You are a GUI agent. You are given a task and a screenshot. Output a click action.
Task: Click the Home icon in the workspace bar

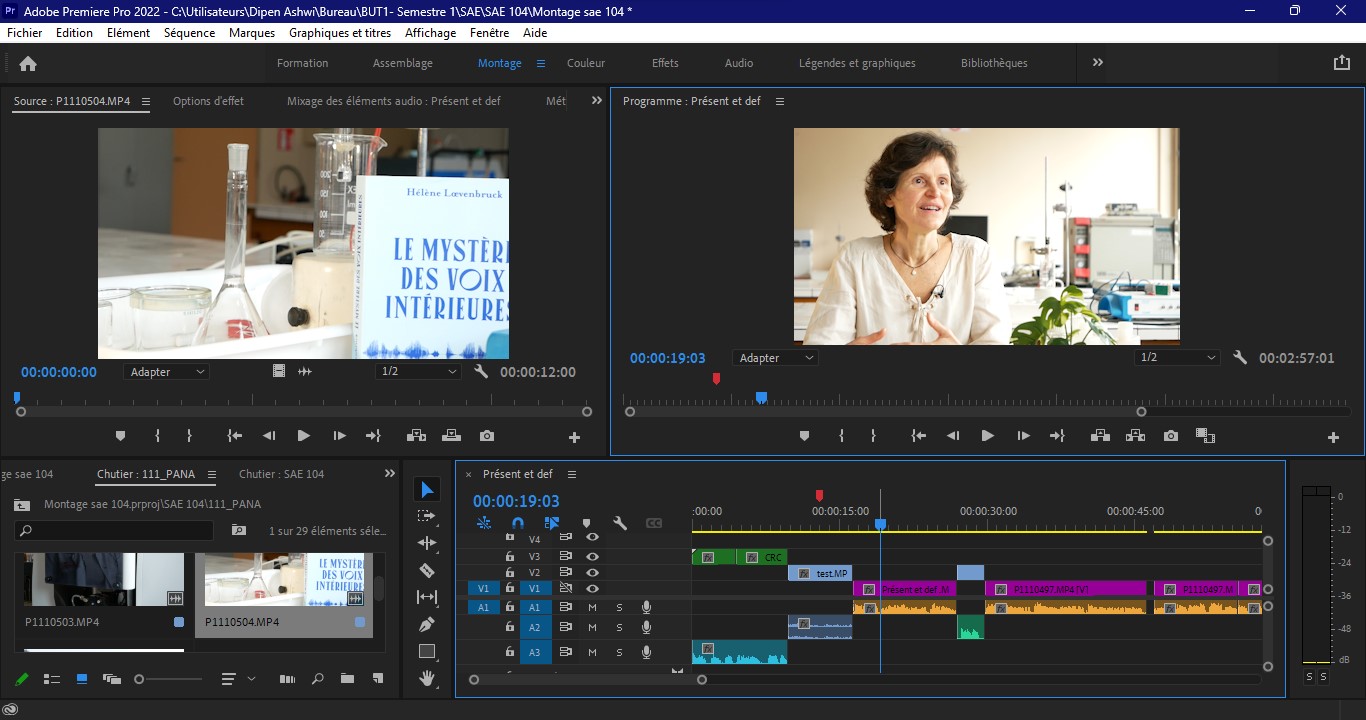28,63
